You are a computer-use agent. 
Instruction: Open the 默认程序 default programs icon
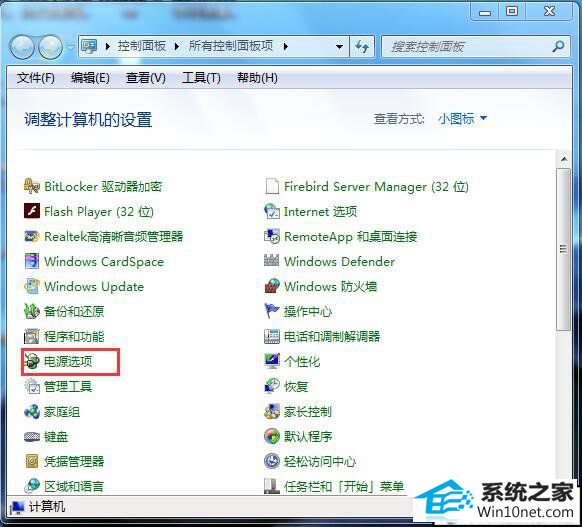tap(272, 436)
